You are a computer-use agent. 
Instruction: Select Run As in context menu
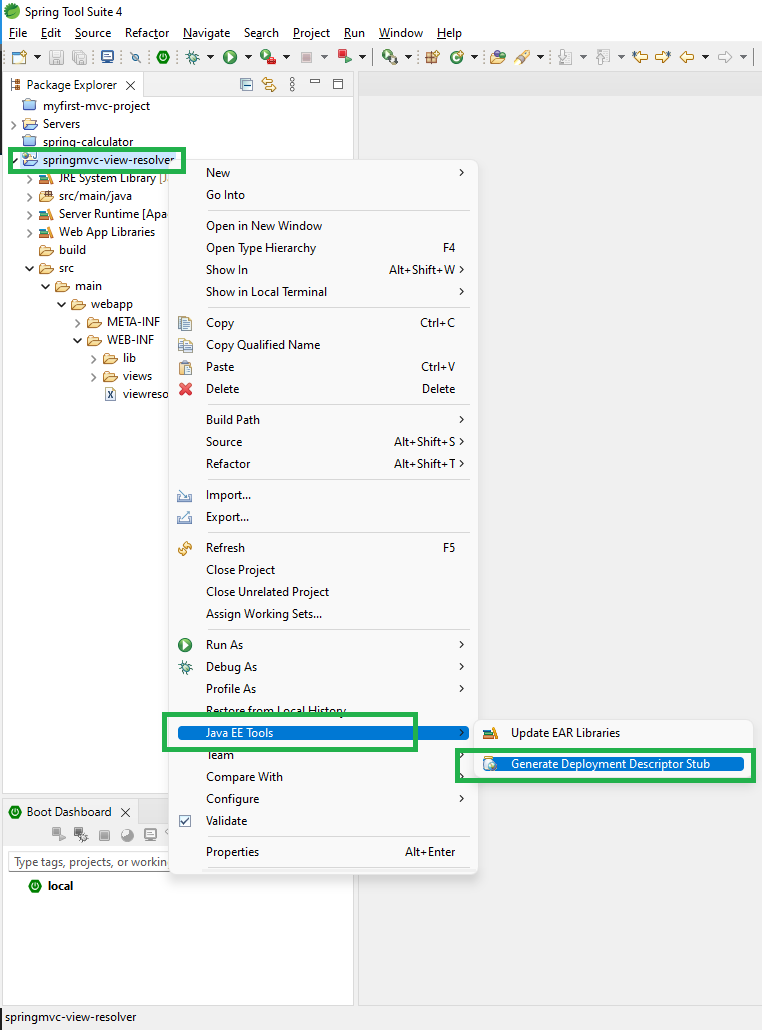(323, 645)
